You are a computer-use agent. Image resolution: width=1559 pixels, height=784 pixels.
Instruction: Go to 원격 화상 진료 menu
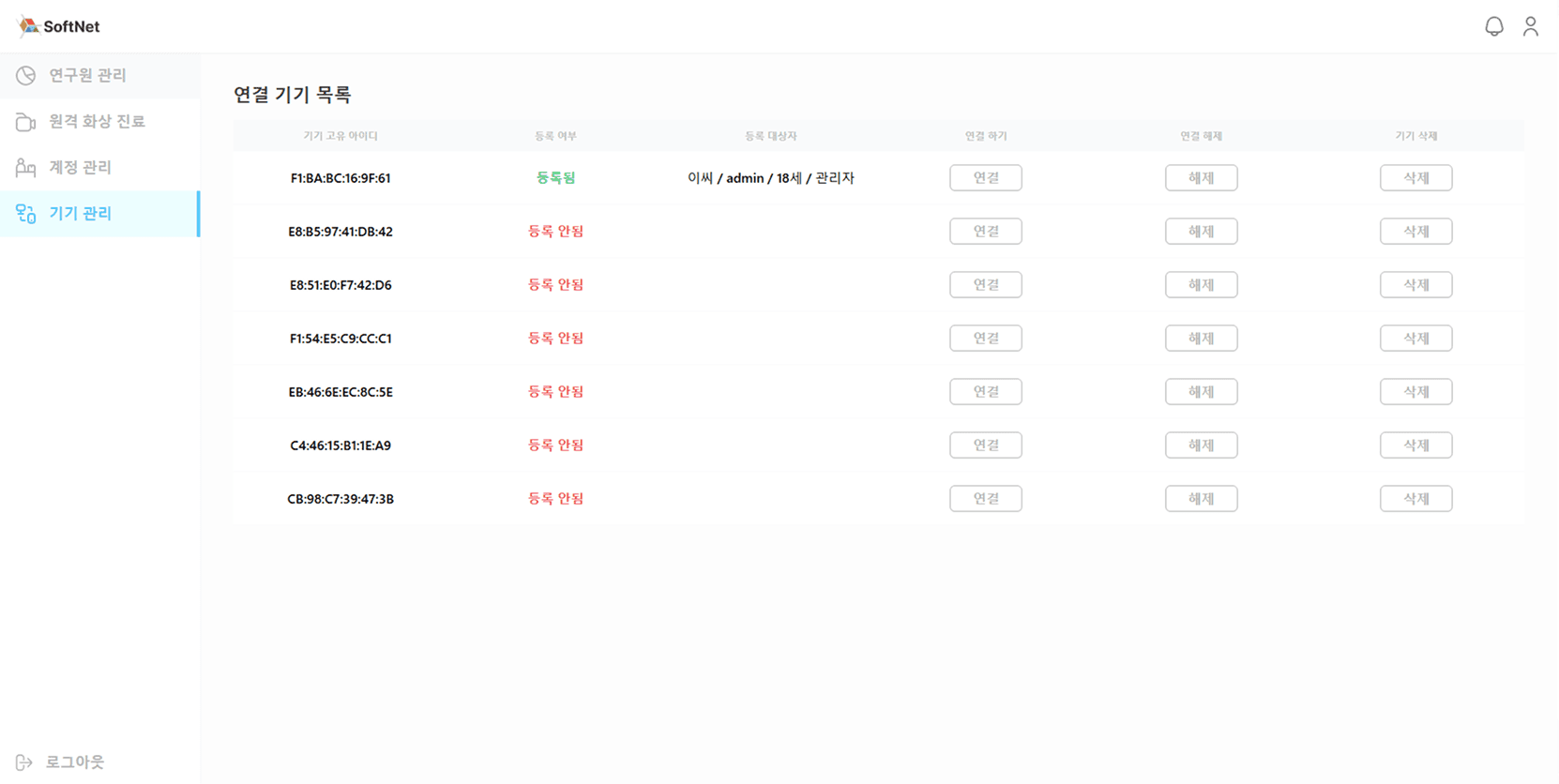pyautogui.click(x=97, y=122)
